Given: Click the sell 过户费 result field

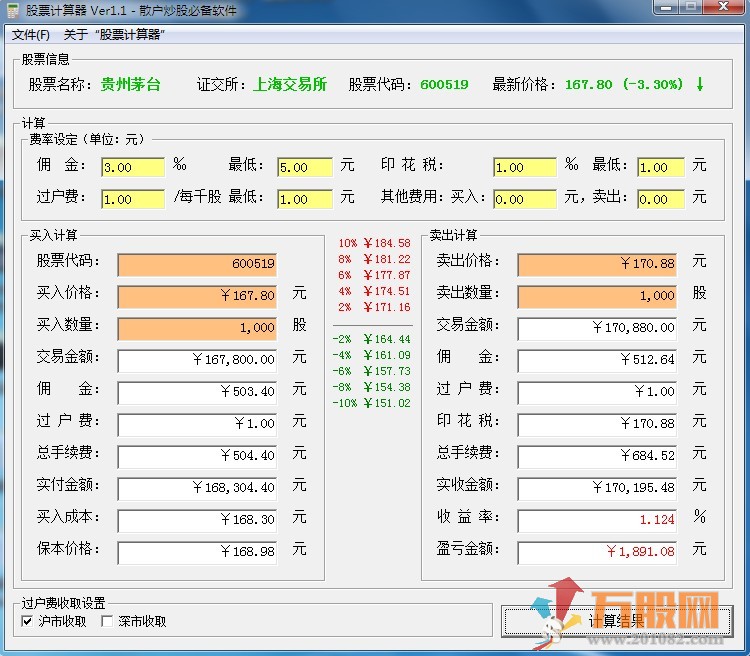Looking at the screenshot, I should coord(597,392).
